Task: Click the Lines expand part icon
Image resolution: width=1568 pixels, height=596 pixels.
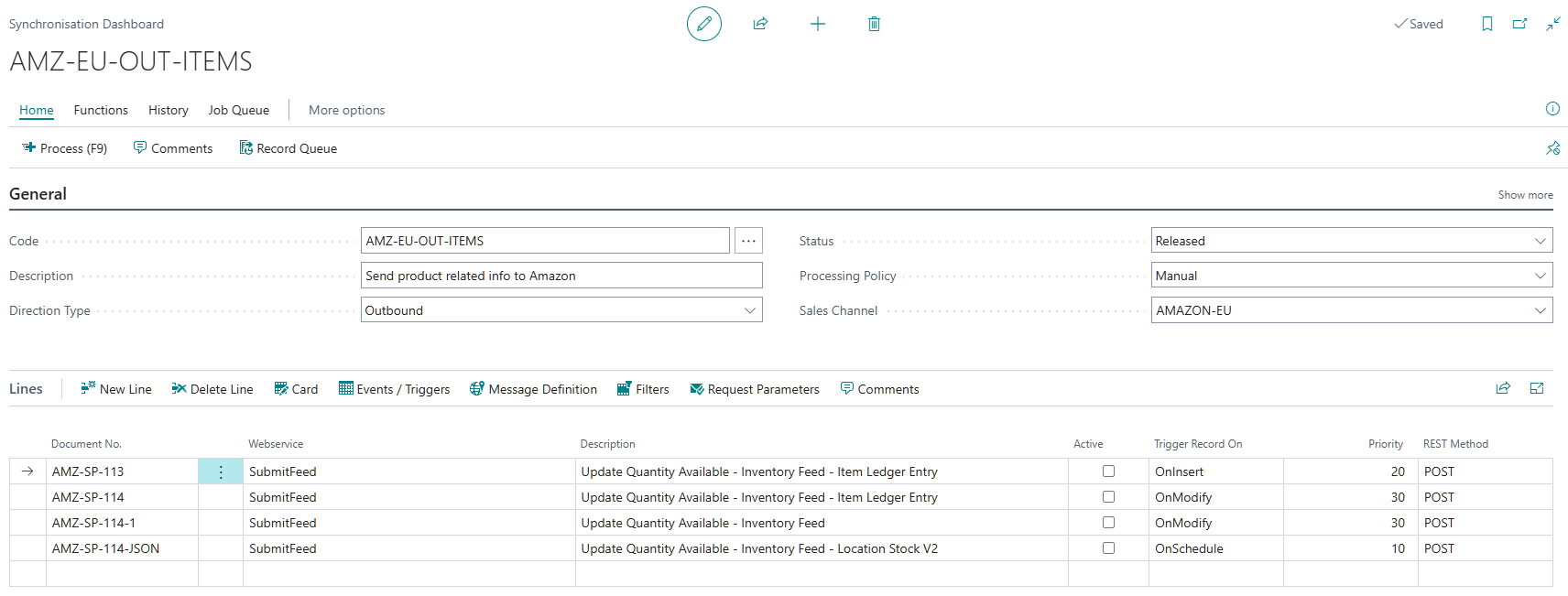Action: (1537, 388)
